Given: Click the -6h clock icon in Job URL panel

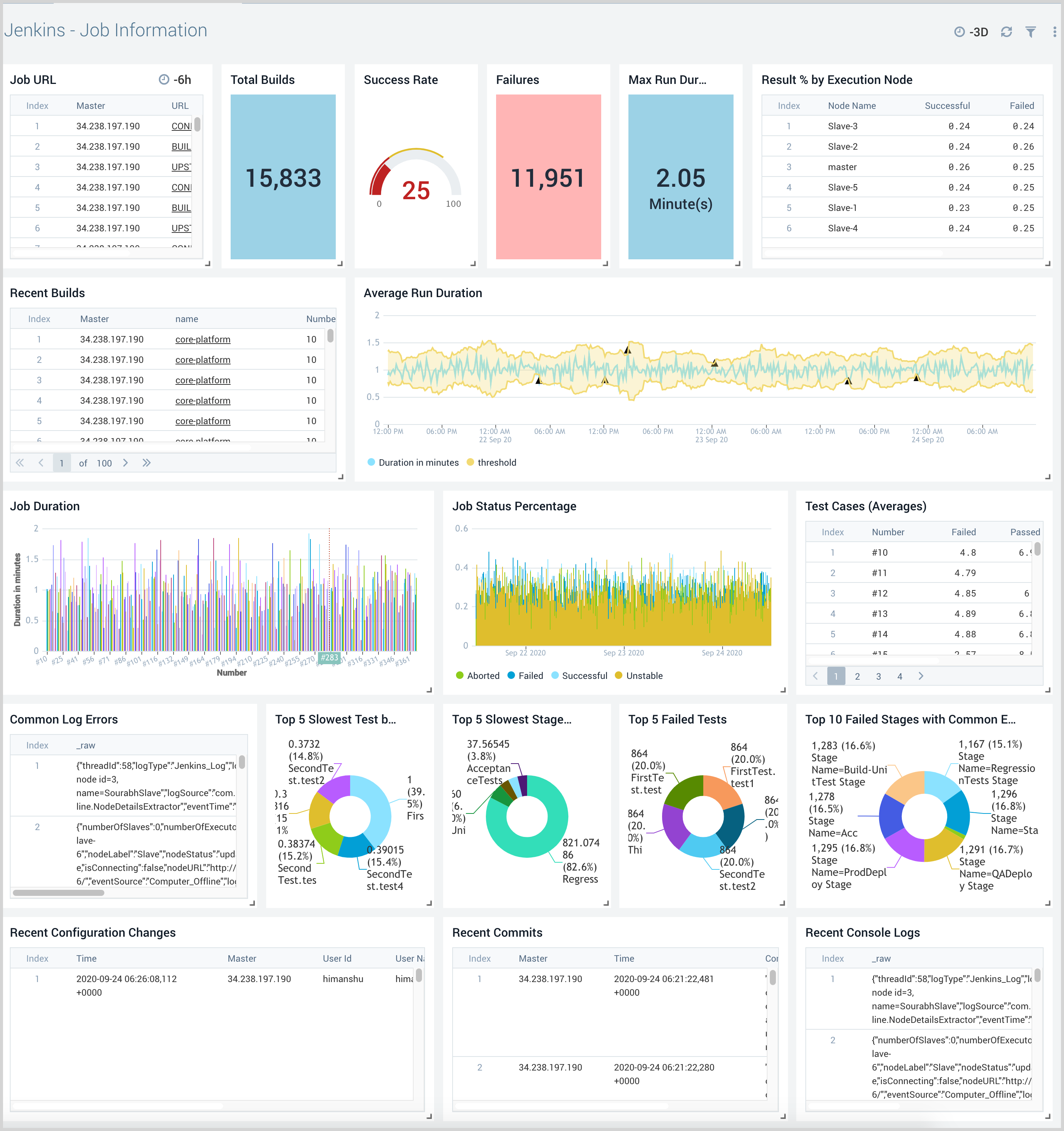Looking at the screenshot, I should (164, 80).
